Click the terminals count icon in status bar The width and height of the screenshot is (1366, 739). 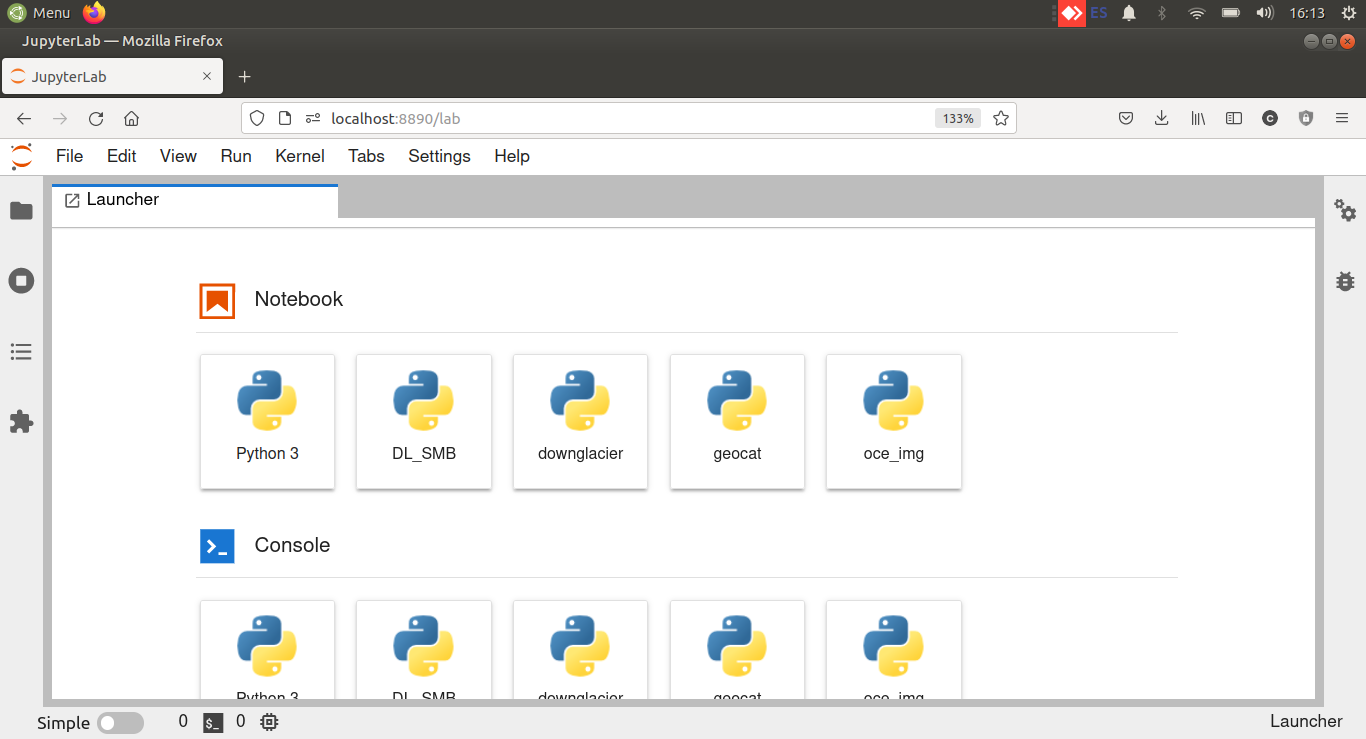(213, 723)
